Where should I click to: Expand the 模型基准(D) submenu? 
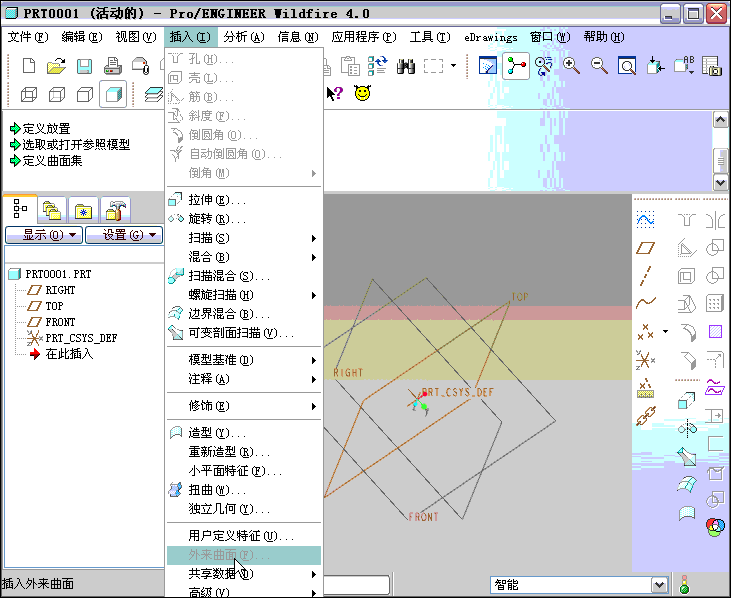click(243, 360)
